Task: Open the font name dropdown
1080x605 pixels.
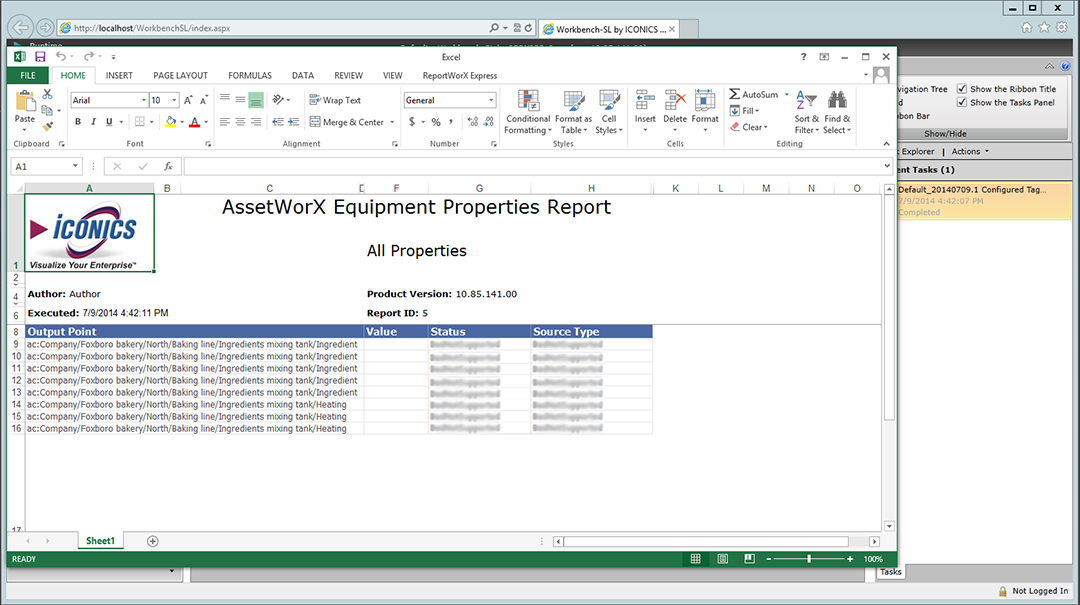Action: pyautogui.click(x=143, y=100)
